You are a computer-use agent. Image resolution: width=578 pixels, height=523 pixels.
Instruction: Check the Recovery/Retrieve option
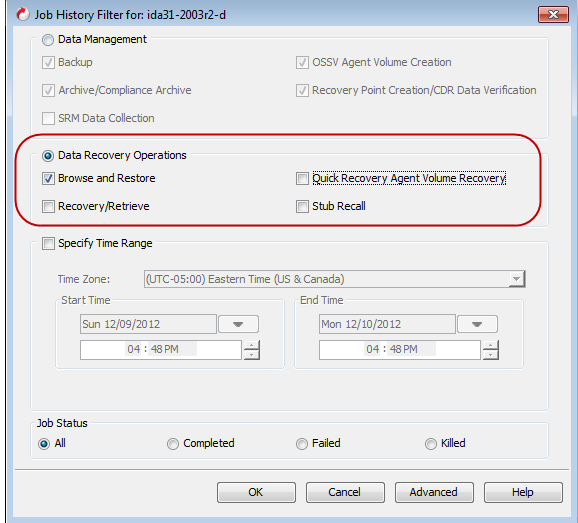click(x=48, y=206)
